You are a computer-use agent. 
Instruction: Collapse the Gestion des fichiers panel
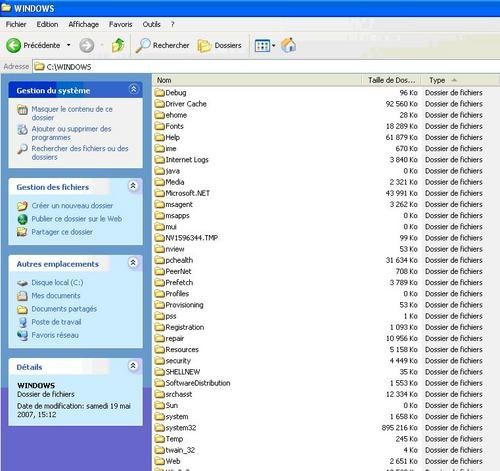point(133,186)
